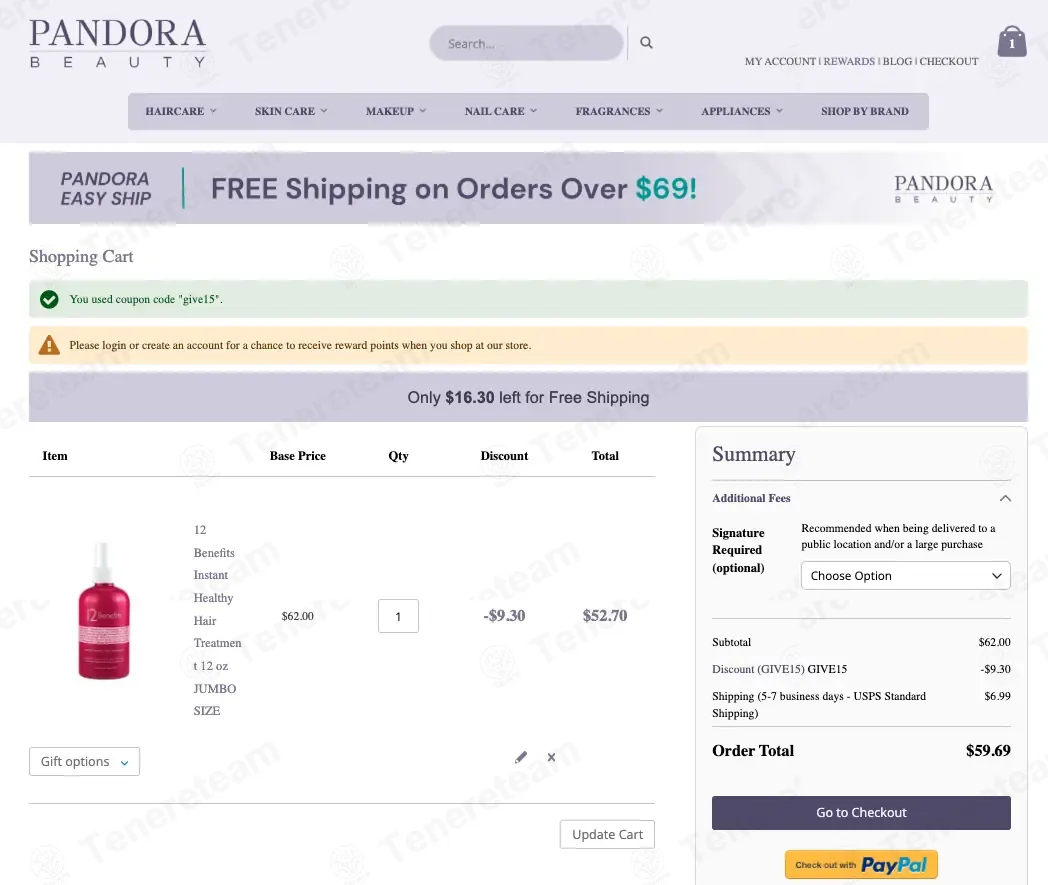Screen dimensions: 1048x885
Task: Visit the Rewards link
Action: (849, 61)
